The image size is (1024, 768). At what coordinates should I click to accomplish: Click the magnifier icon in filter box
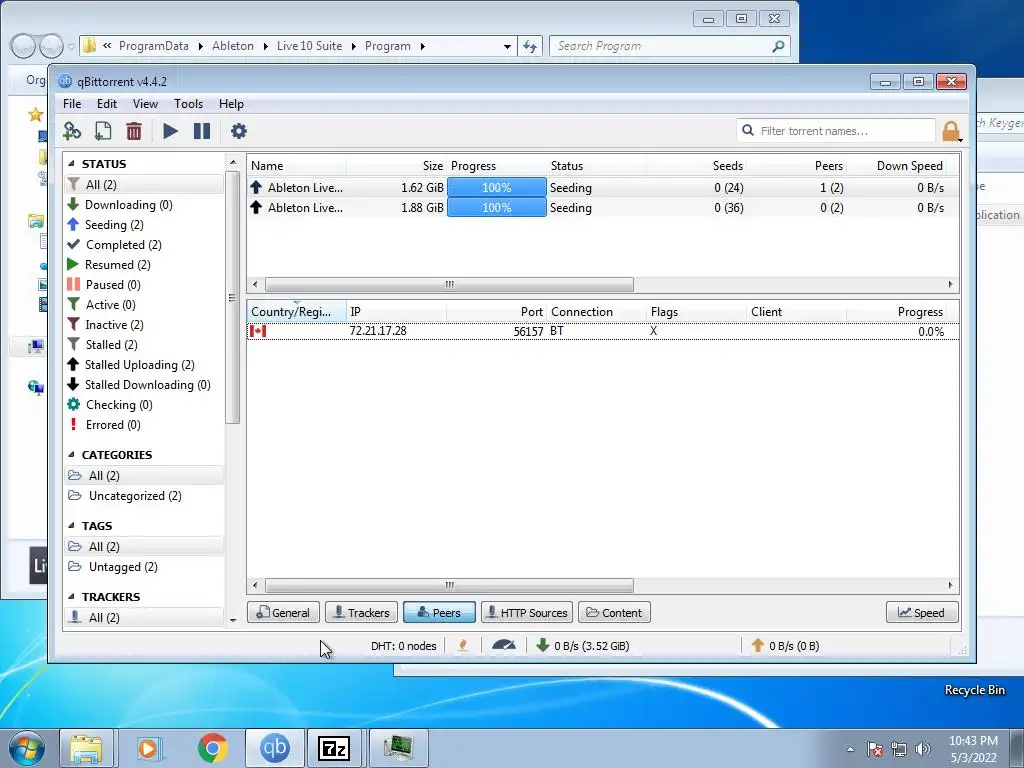pos(748,131)
